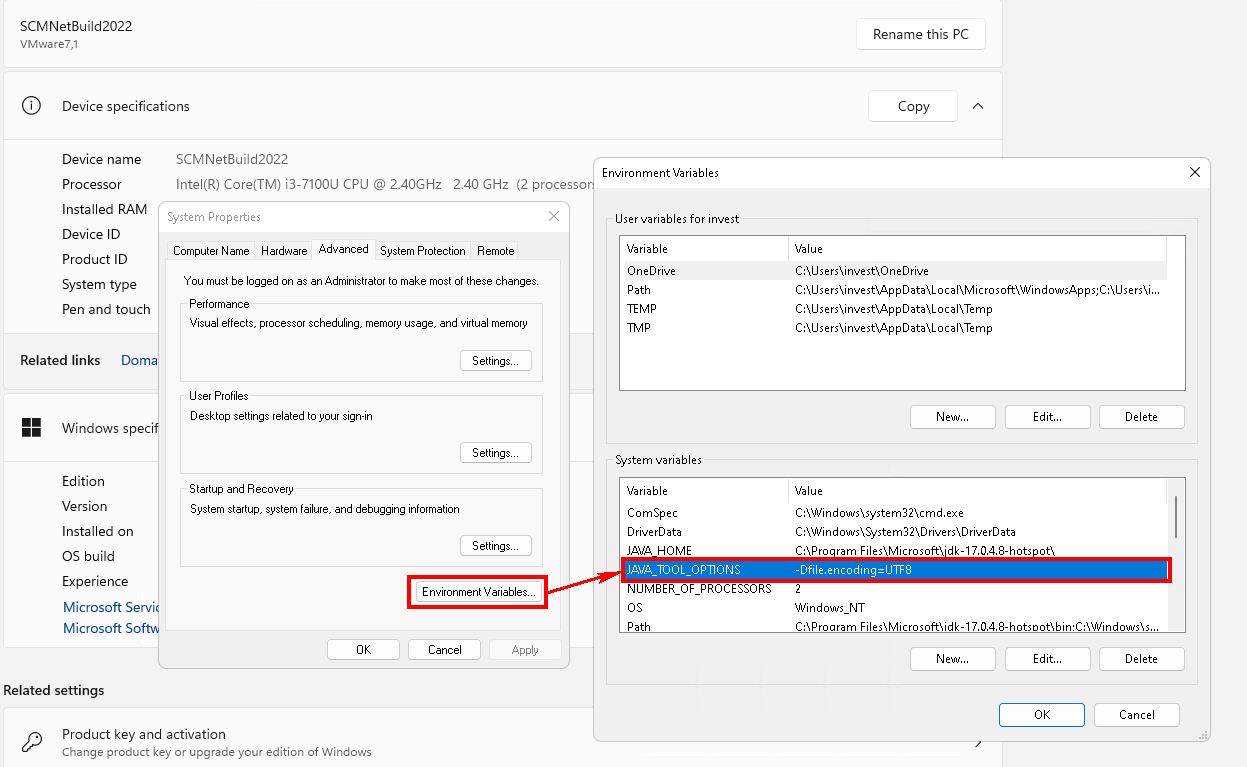The image size is (1247, 767).
Task: Edit the JAVA_TOOL_OPTIONS variable
Action: 1047,658
